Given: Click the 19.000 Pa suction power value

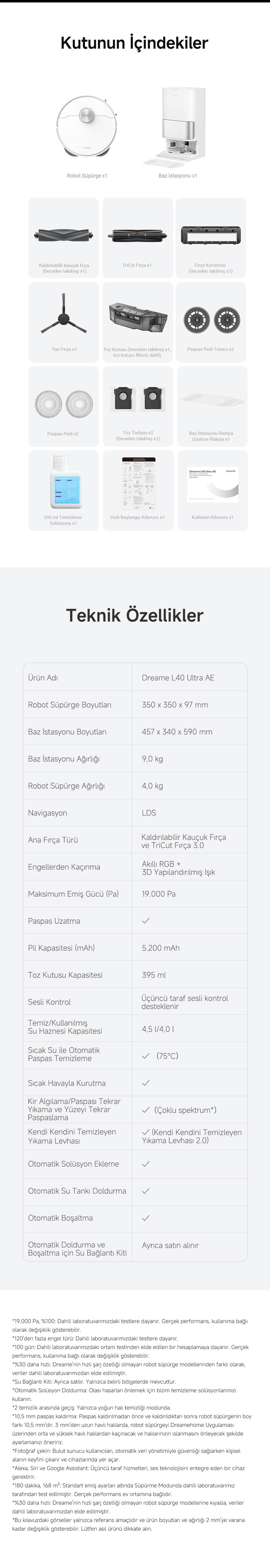Looking at the screenshot, I should point(159,893).
